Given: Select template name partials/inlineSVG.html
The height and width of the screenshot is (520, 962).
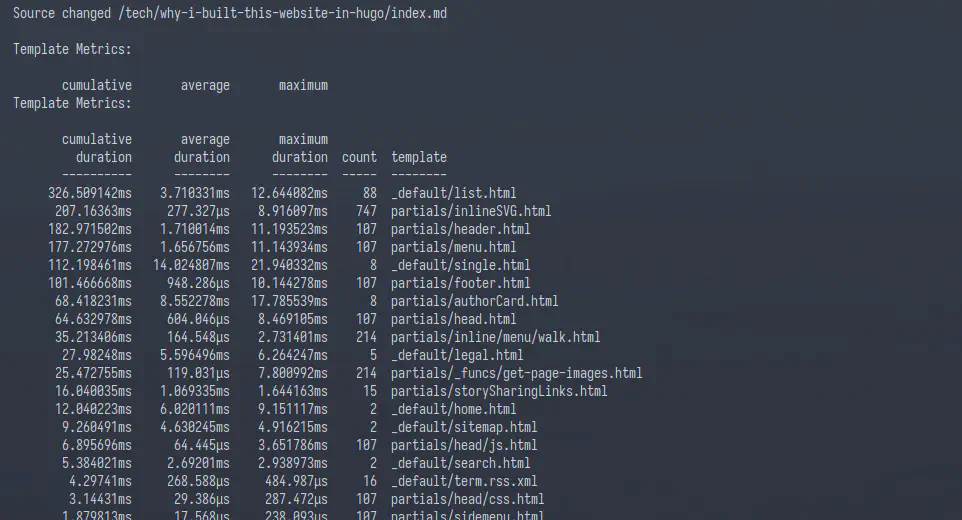Looking at the screenshot, I should (x=471, y=211).
